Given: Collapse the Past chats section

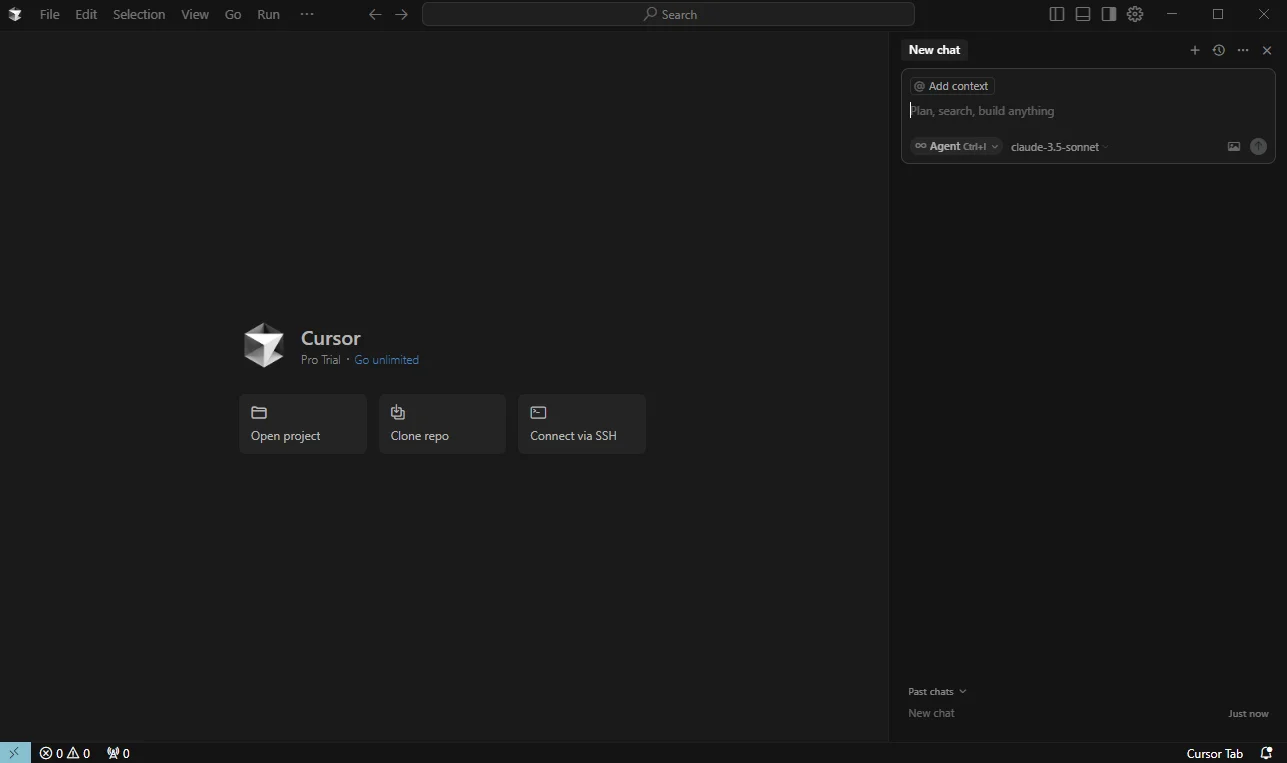Looking at the screenshot, I should pos(937,691).
